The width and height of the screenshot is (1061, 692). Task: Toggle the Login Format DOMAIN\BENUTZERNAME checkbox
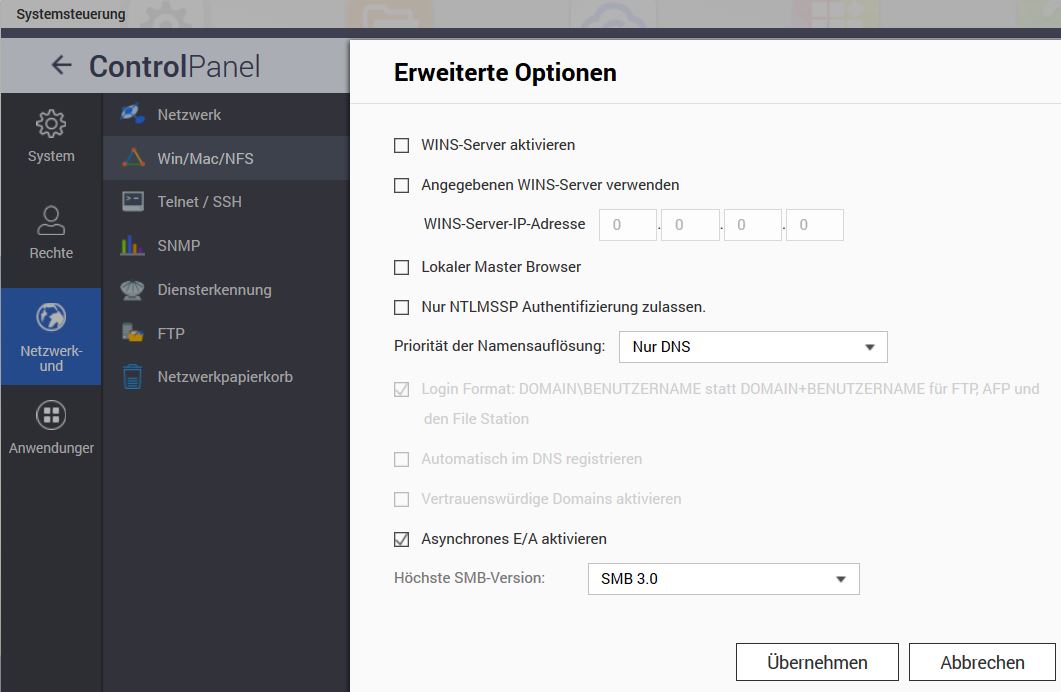[401, 390]
